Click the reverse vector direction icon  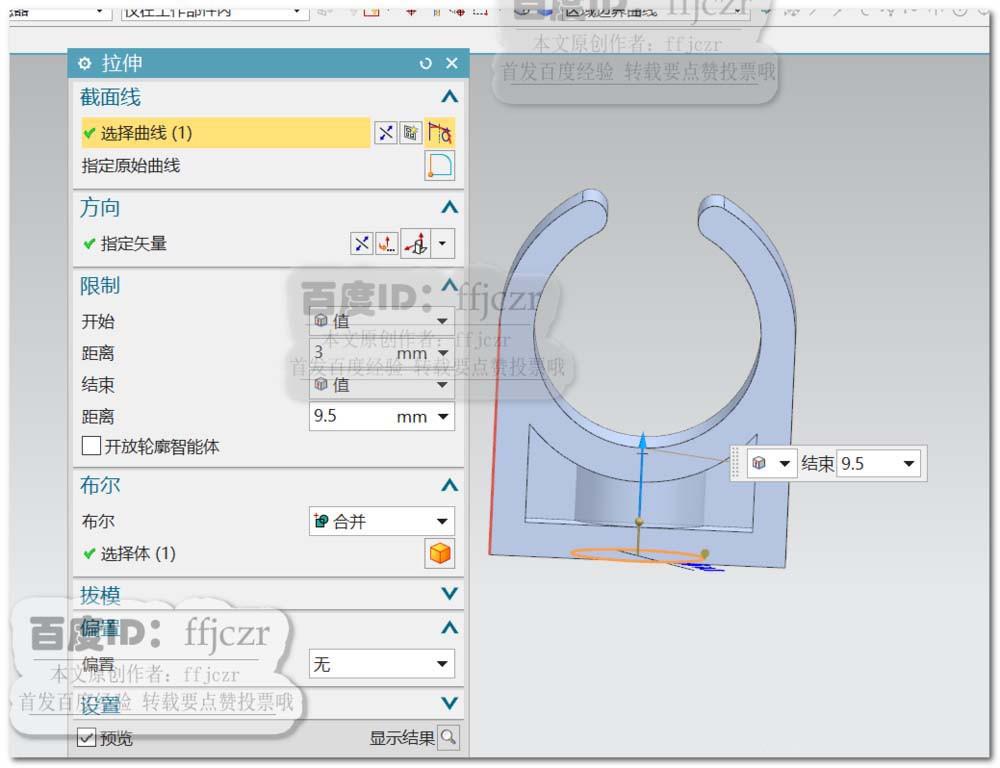coord(363,243)
